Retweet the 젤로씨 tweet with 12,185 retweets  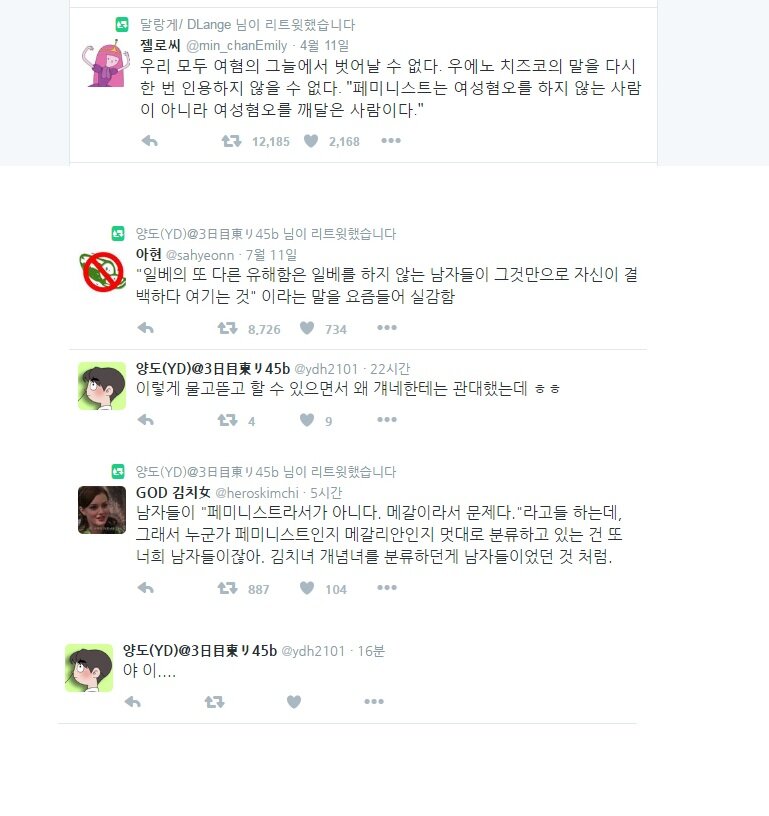pos(231,141)
